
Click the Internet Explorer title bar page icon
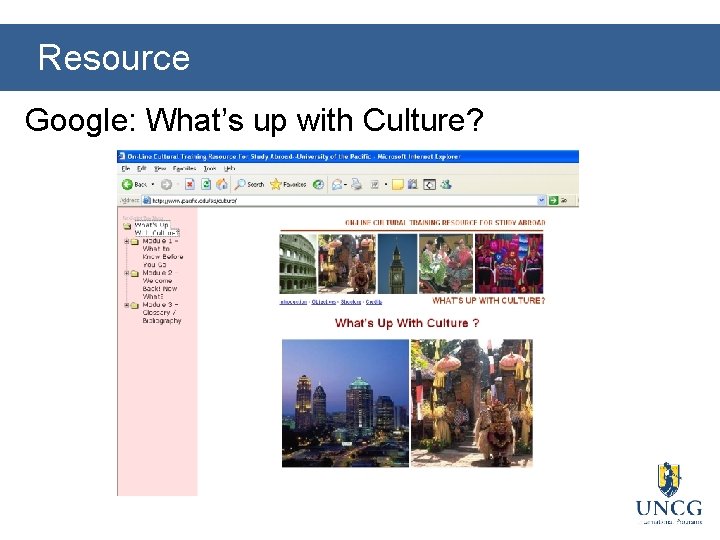(x=122, y=156)
